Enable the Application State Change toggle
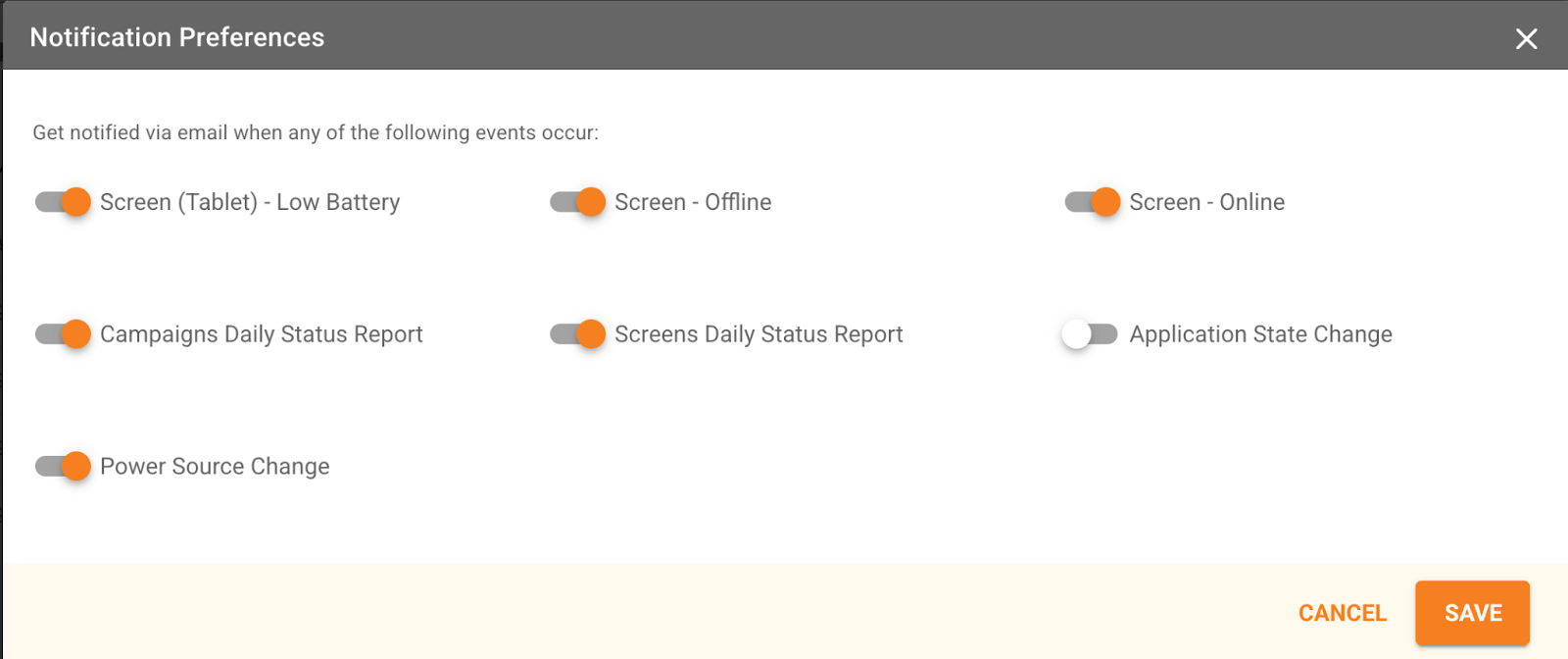The image size is (1568, 659). 1090,334
